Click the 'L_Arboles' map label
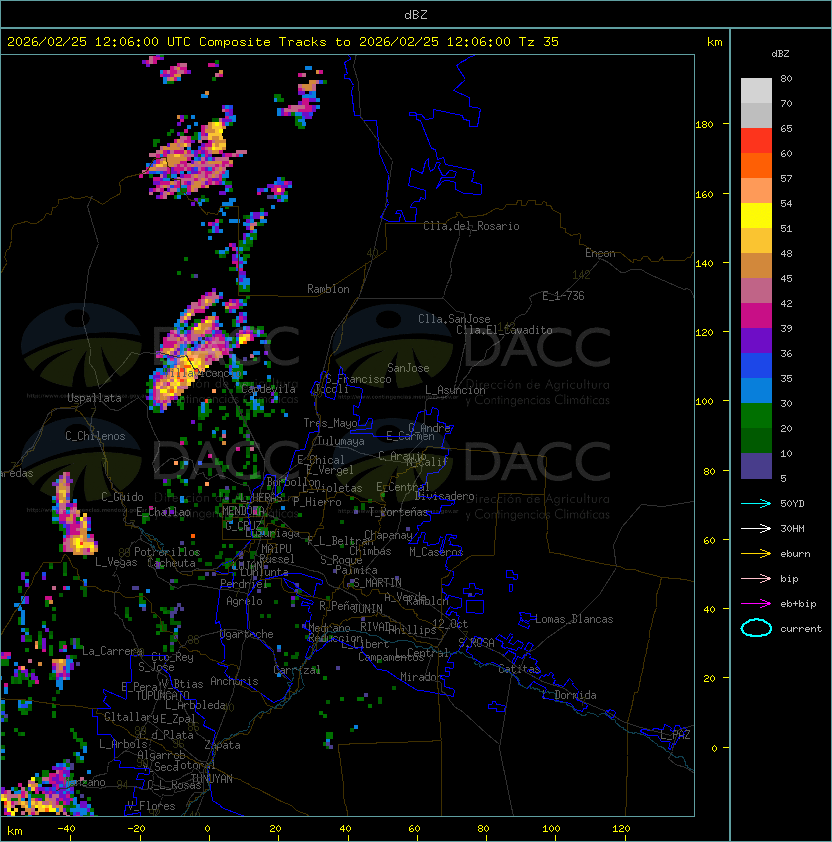 [124, 744]
